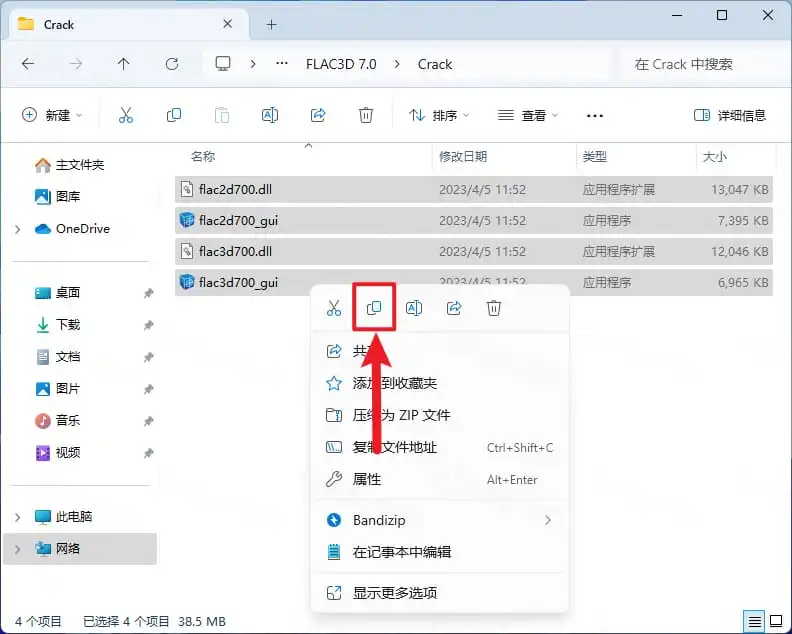Screen dimensions: 792x634
Task: Open the 查看 view dropdown
Action: pos(528,116)
